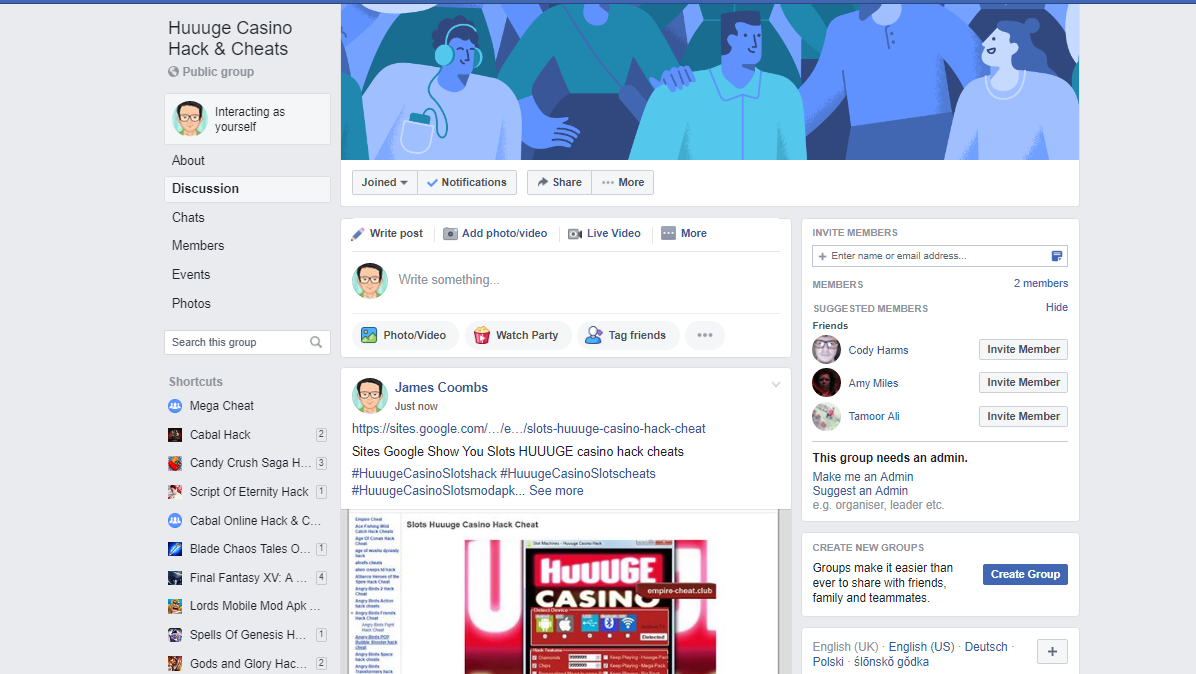
Task: Click the Enter name or email address field
Action: point(940,256)
